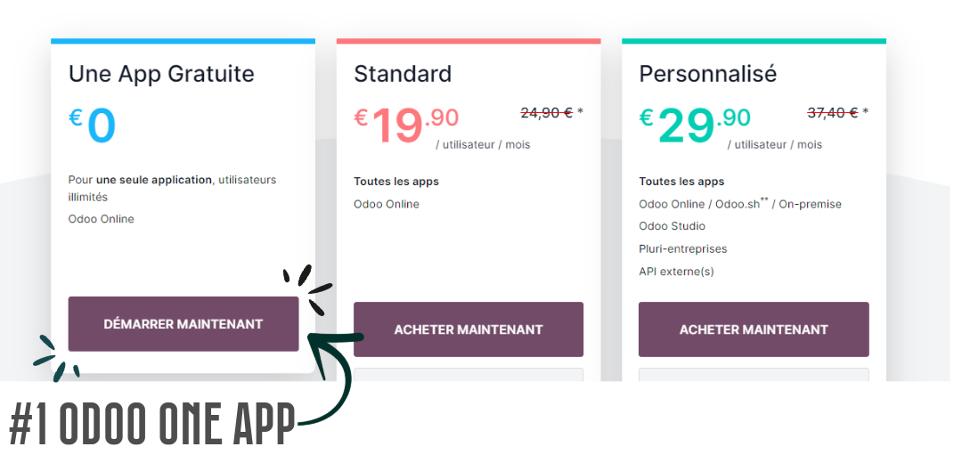
Task: Click the Odoo Studio feature line
Action: point(672,226)
